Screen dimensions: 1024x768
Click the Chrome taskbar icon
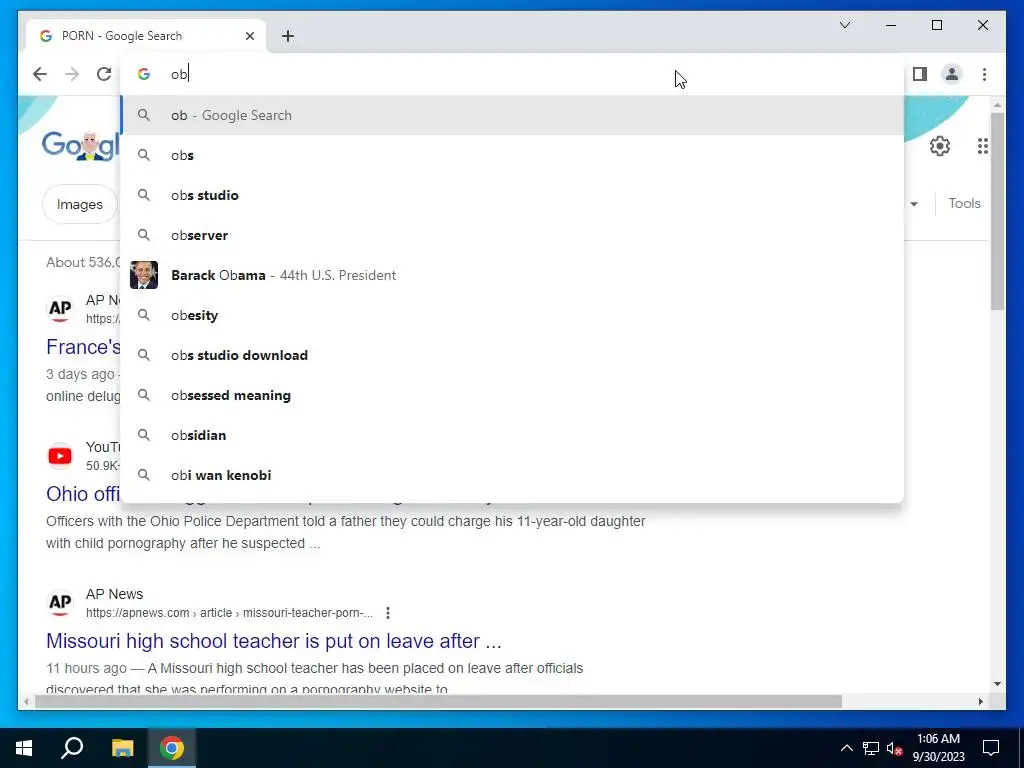coord(172,748)
